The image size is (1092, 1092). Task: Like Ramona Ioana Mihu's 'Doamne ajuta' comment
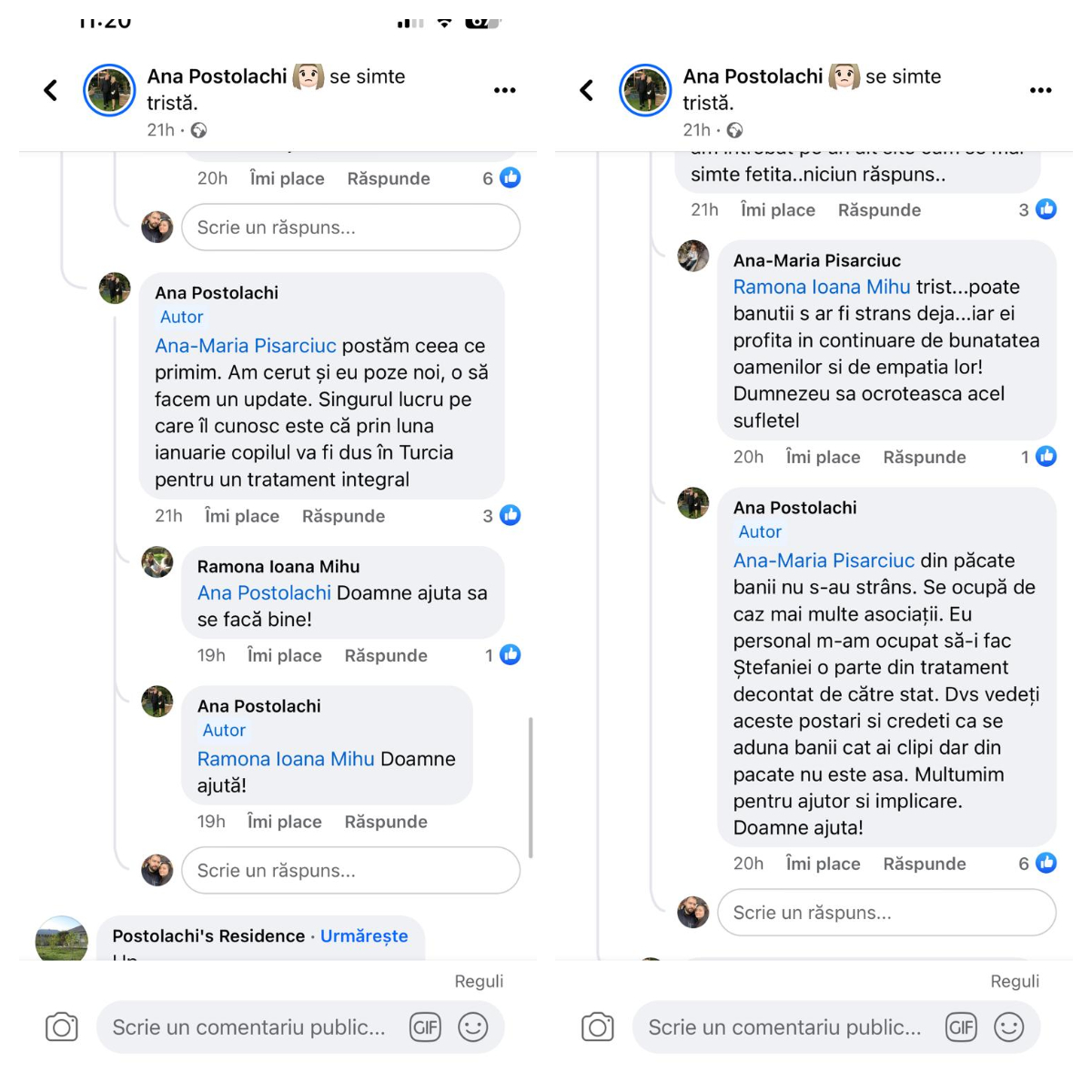284,655
